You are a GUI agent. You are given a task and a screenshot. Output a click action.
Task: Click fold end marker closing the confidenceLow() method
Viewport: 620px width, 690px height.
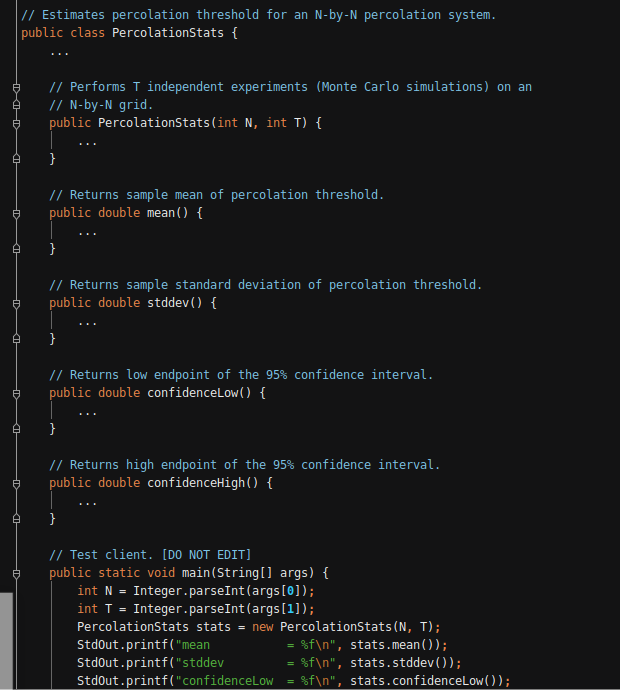point(16,429)
